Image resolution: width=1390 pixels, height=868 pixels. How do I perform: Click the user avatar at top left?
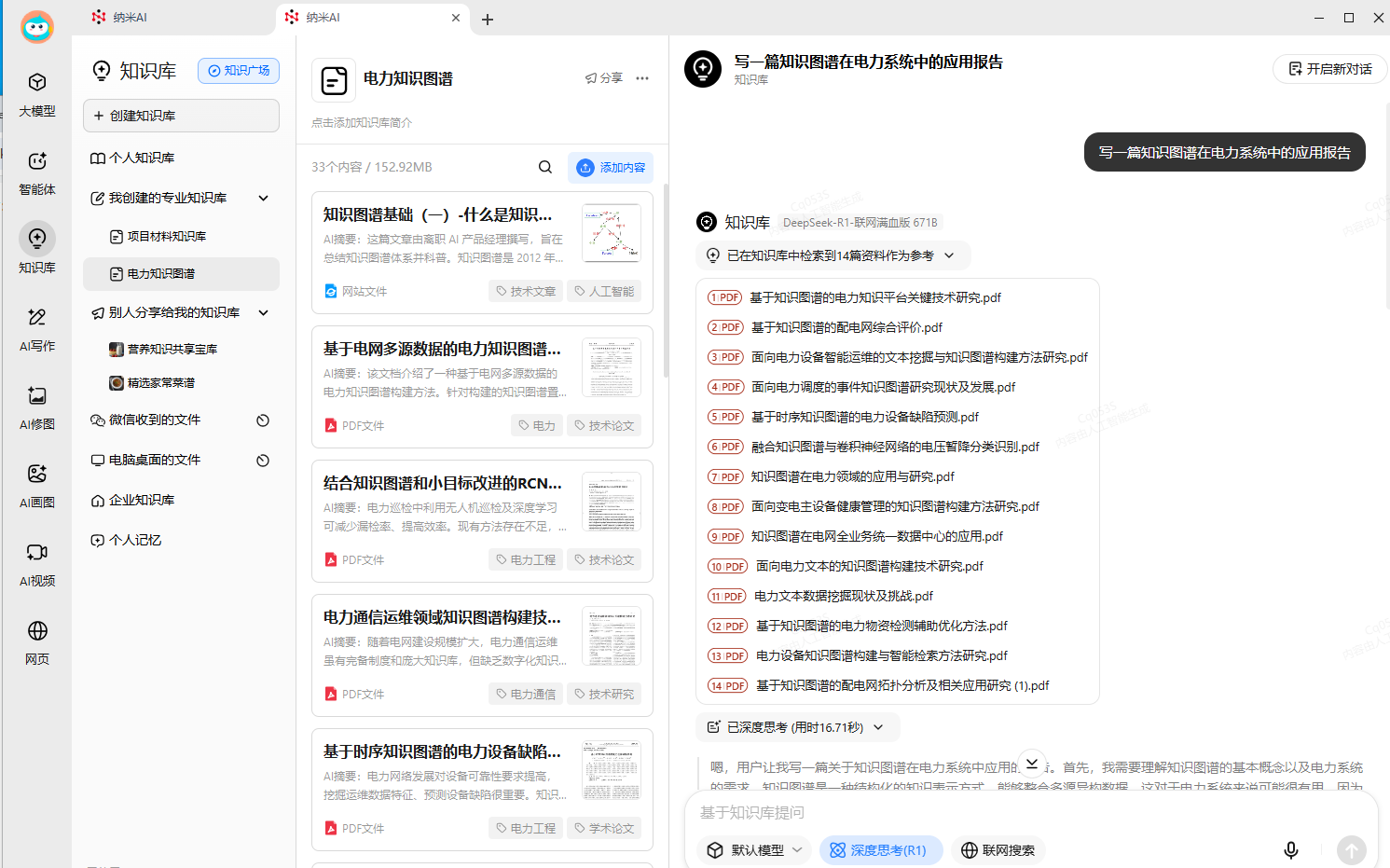click(36, 26)
